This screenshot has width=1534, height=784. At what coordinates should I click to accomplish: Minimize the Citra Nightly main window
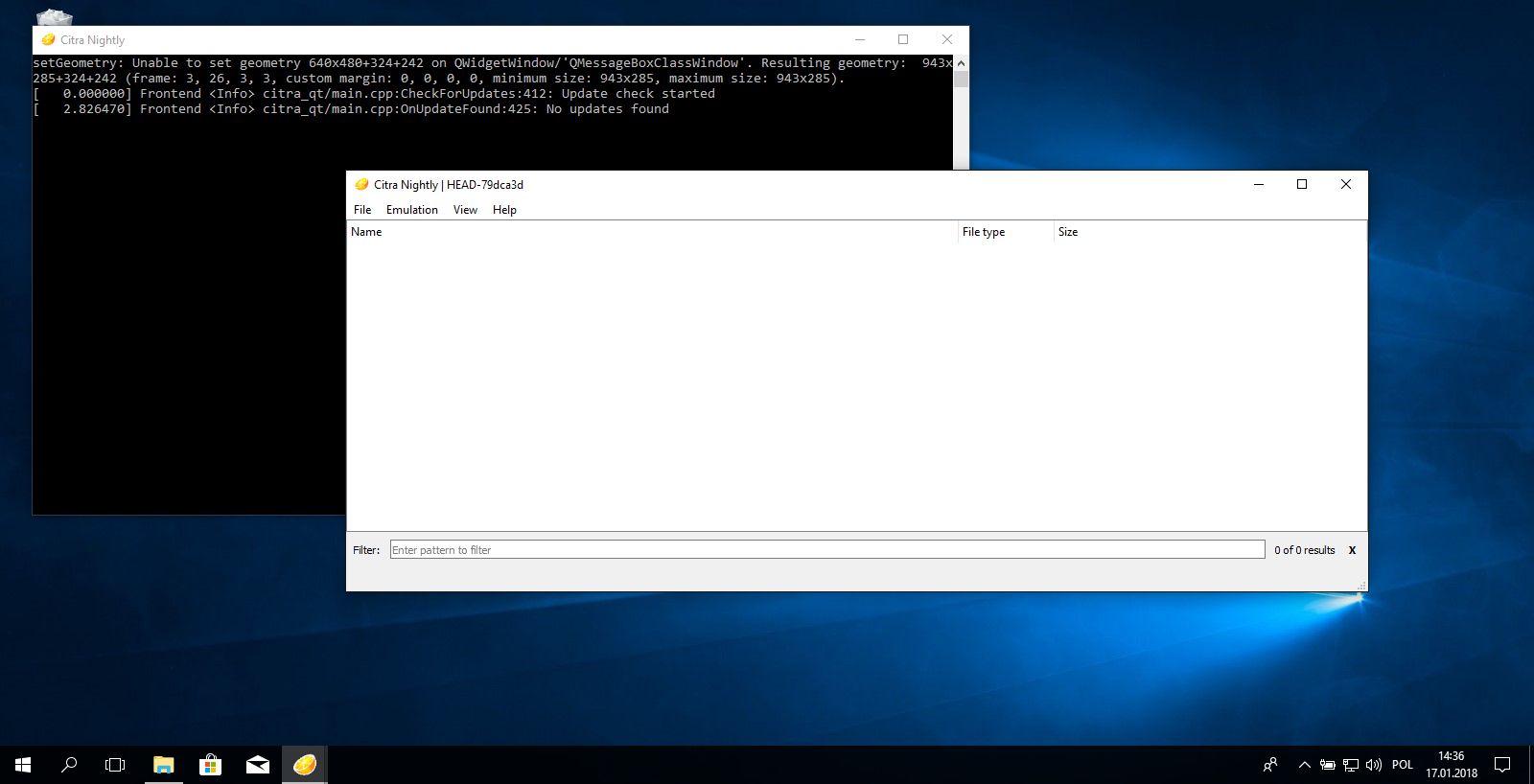(x=1259, y=184)
